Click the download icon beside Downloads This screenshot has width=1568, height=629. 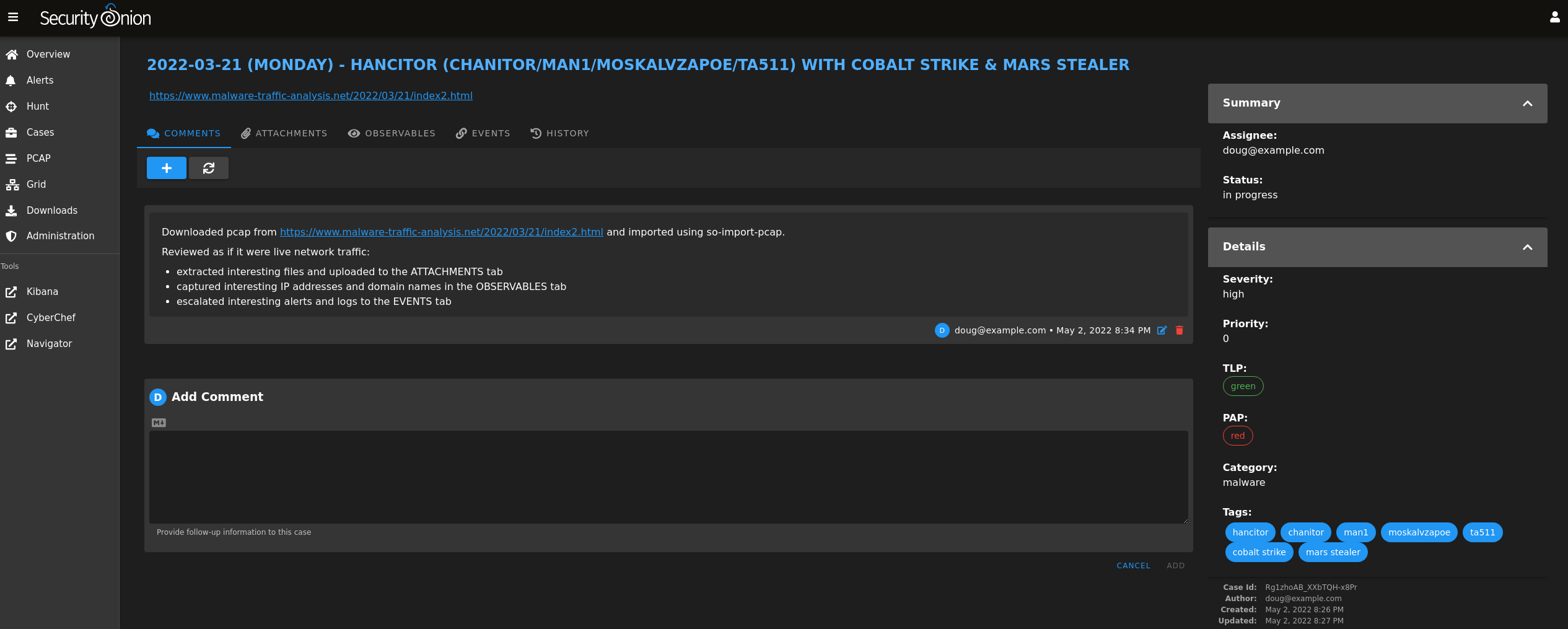tap(11, 211)
